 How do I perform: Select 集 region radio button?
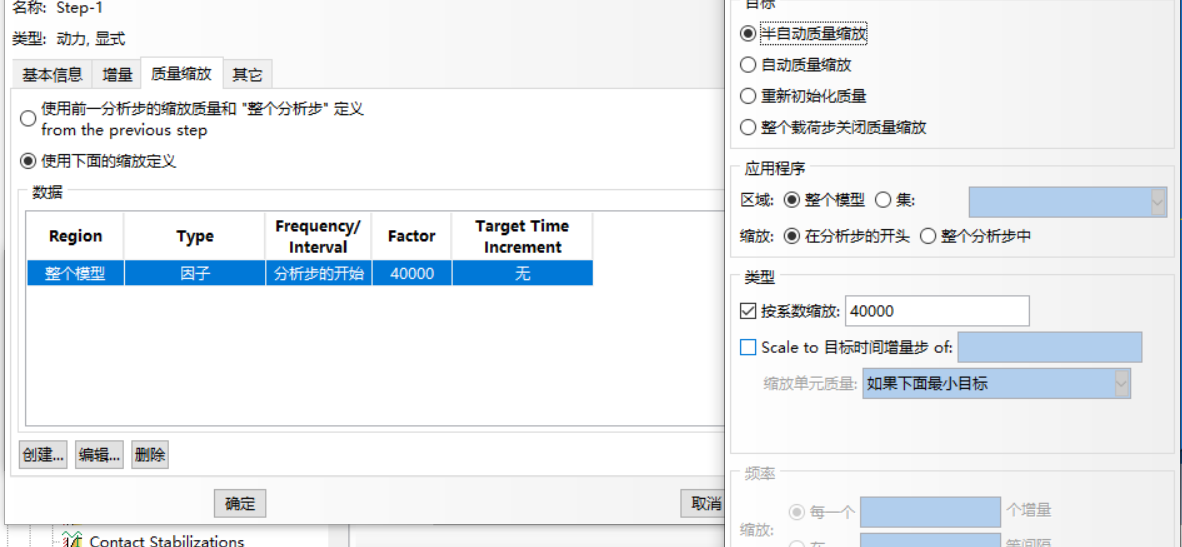click(883, 200)
